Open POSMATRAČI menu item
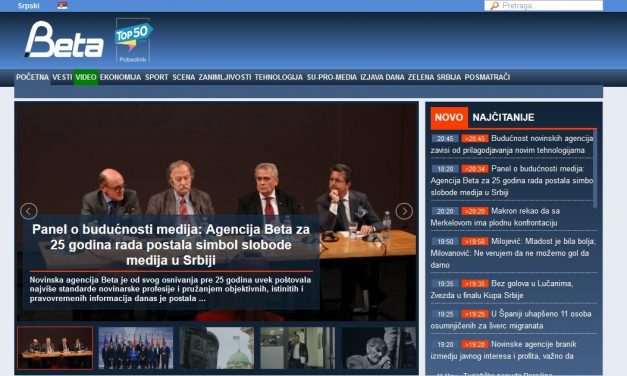The width and height of the screenshot is (627, 376). 487,77
